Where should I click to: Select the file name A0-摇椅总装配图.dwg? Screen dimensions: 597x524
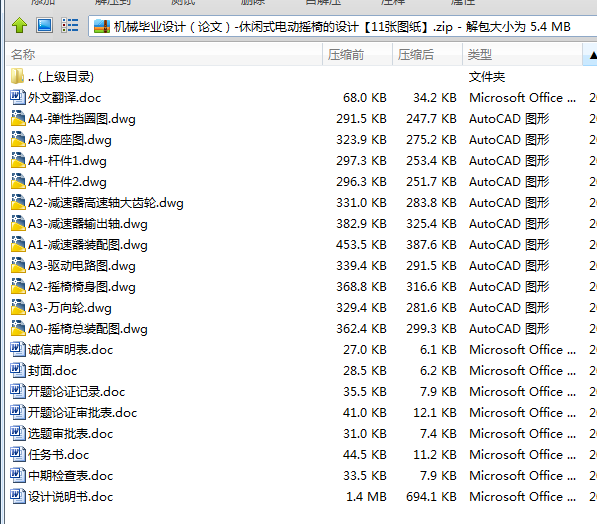(88, 328)
